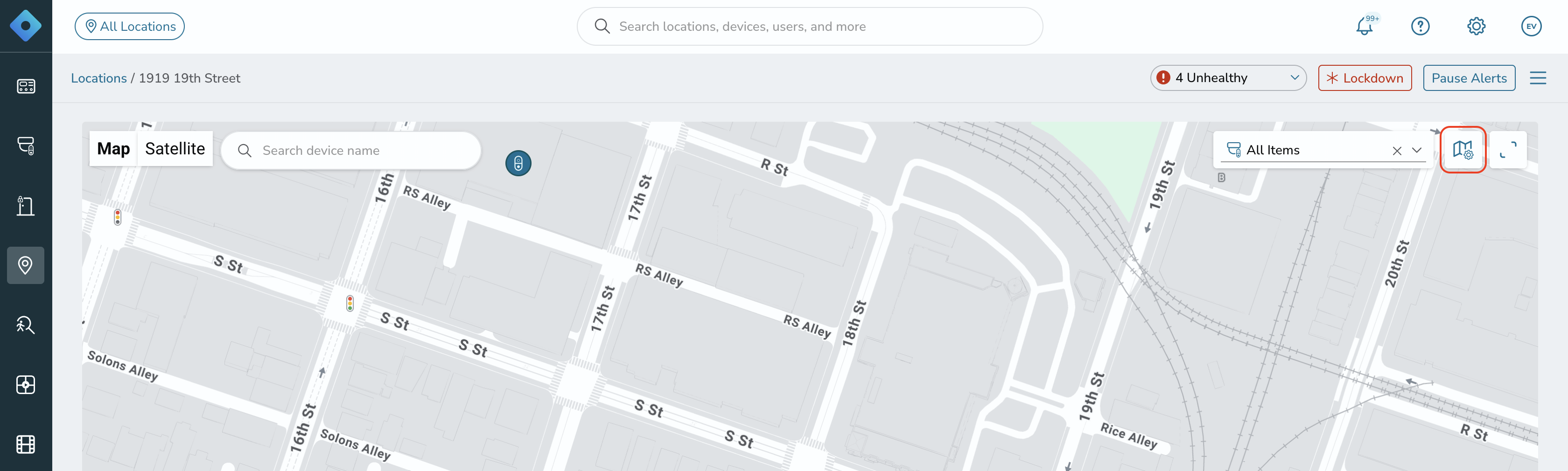1568x471 pixels.
Task: Open the dashboard console sidebar icon
Action: (x=26, y=86)
